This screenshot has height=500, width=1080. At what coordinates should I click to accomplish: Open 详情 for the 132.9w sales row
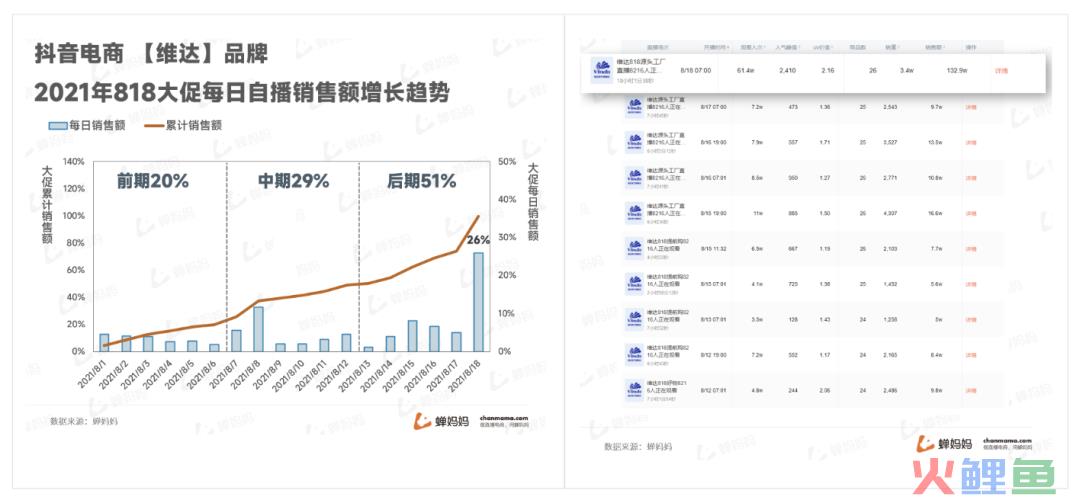1001,70
